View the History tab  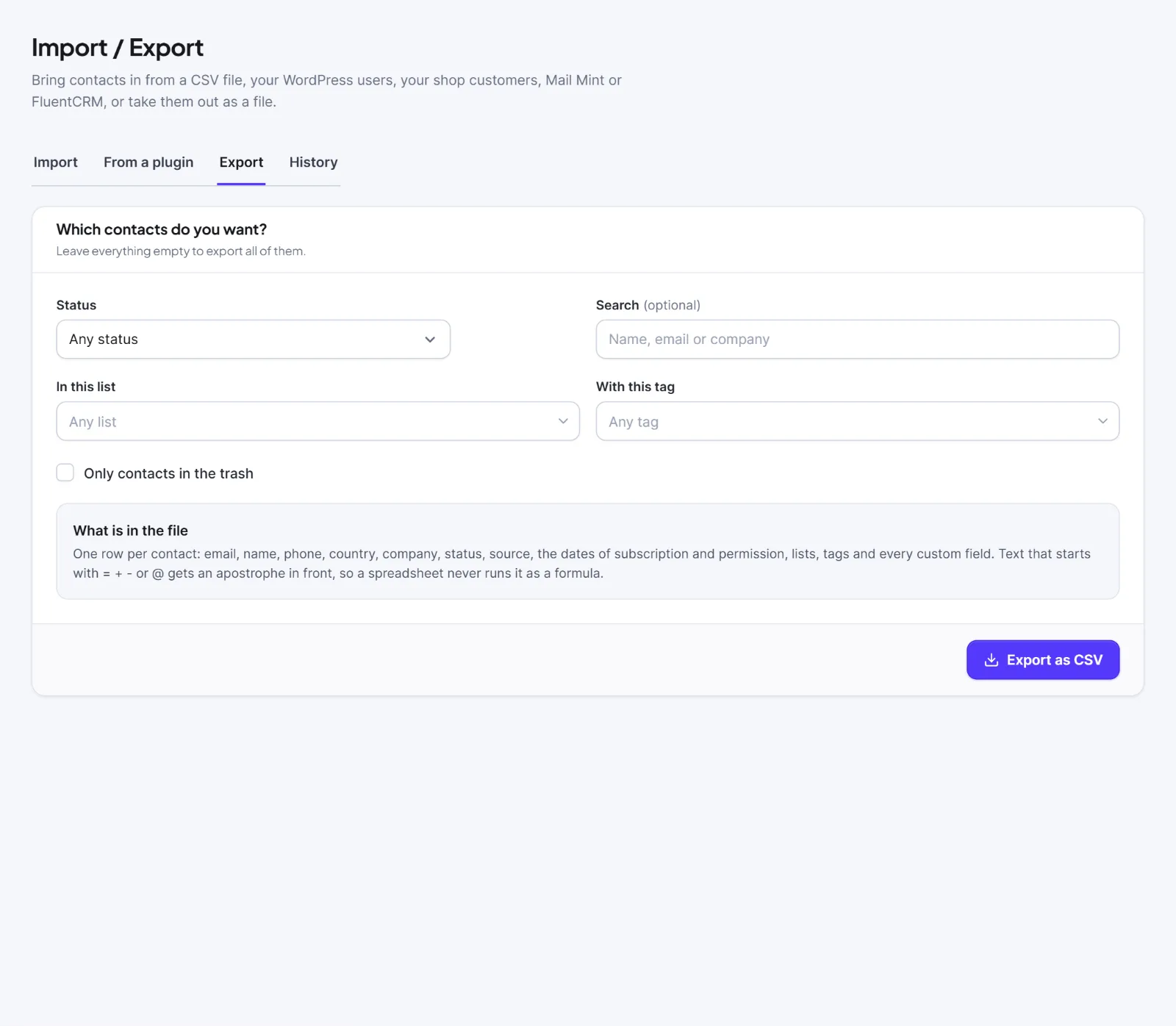(x=313, y=162)
